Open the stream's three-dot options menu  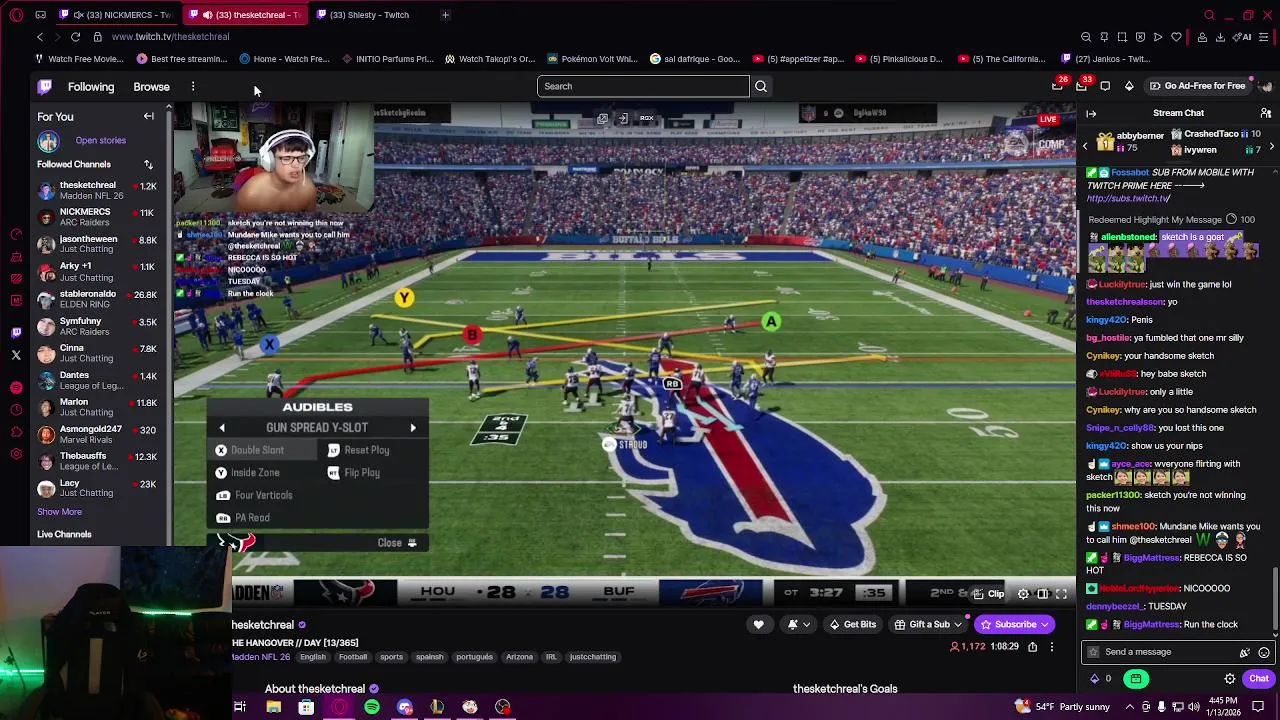click(x=1052, y=647)
